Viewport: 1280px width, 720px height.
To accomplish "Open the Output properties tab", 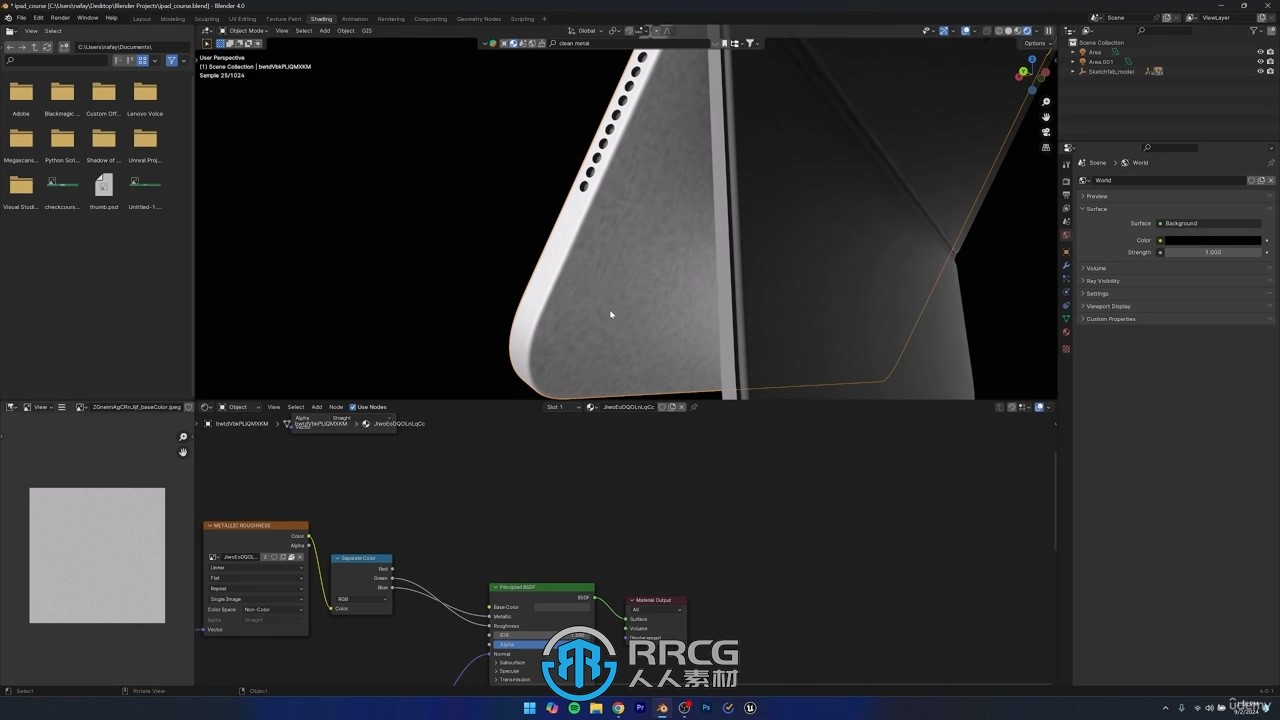I will [1066, 195].
